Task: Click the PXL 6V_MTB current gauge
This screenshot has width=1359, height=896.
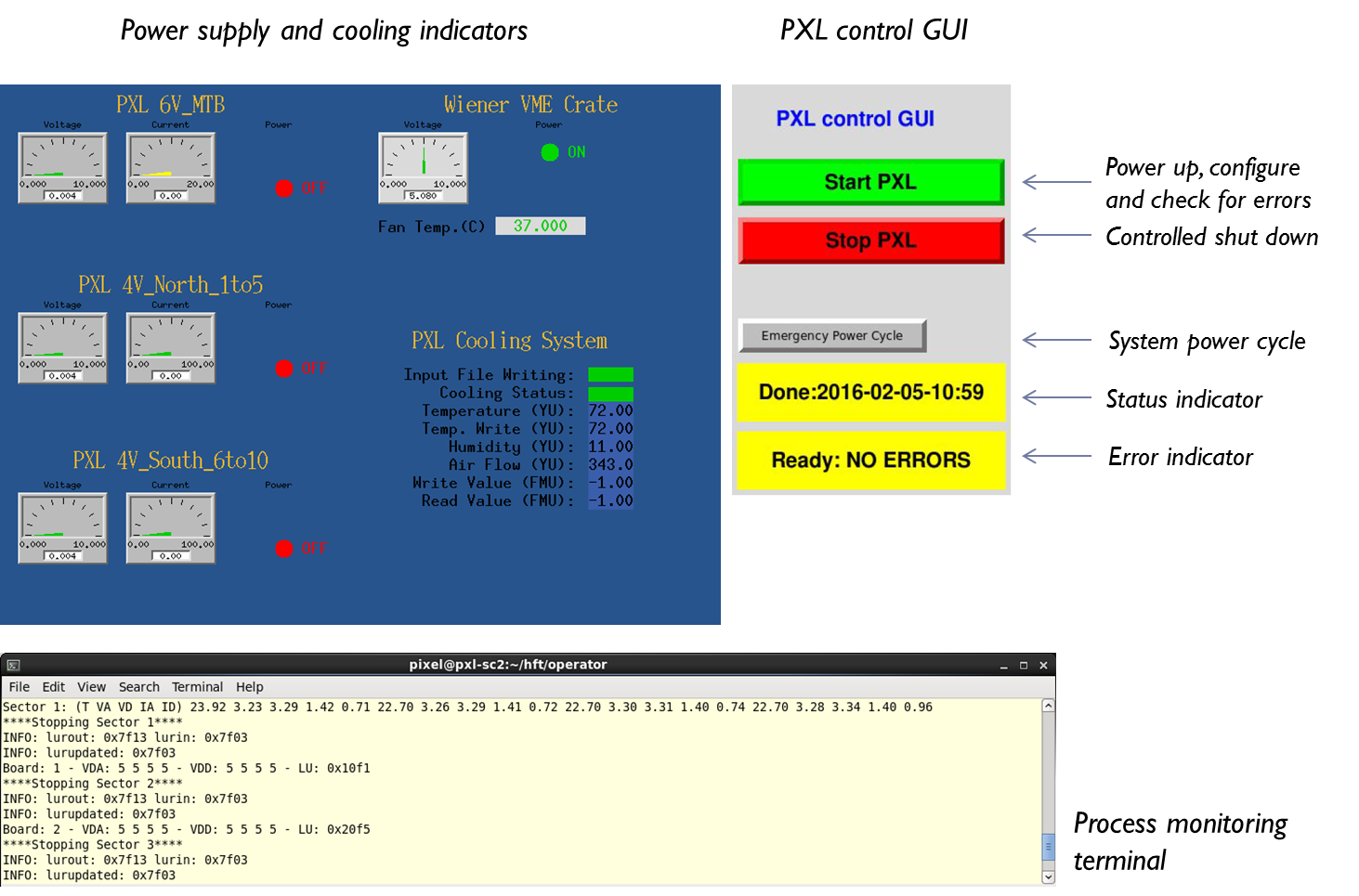Action: 171,167
